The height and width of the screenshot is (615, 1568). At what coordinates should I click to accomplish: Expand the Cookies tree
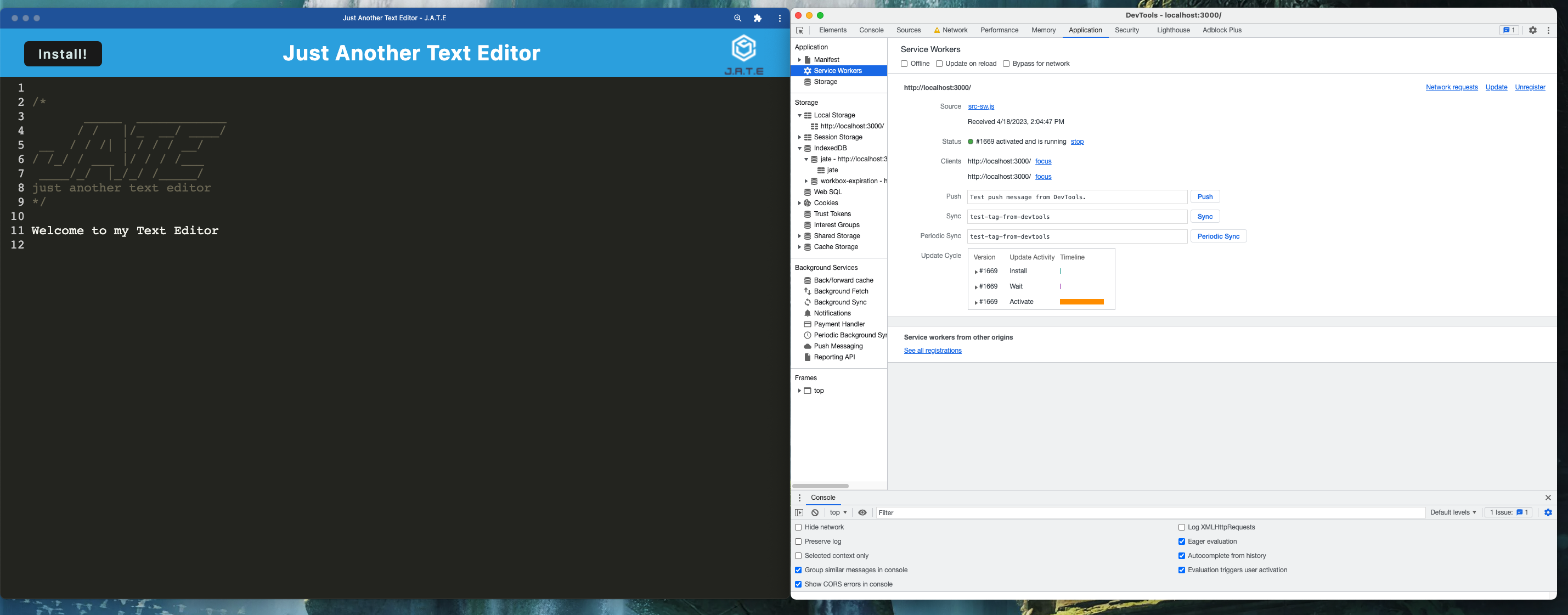(799, 204)
